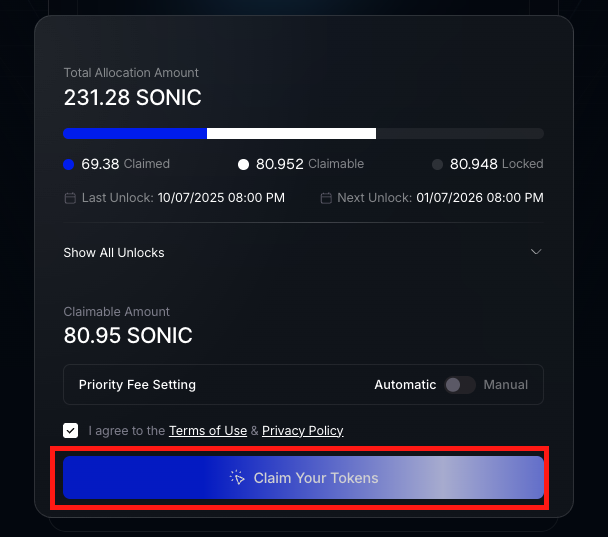Open the Privacy Policy link

click(303, 431)
